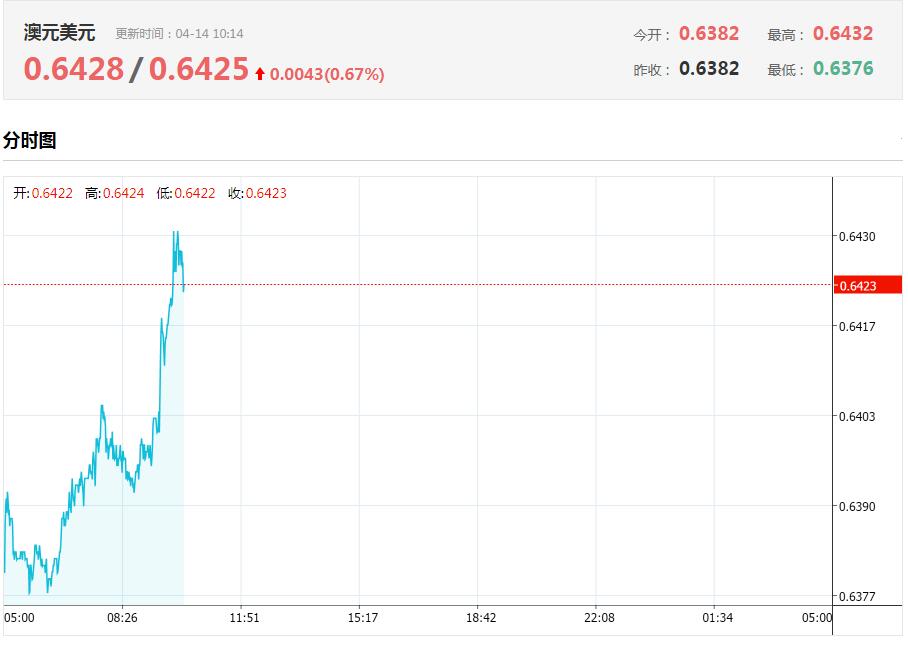Click the 22:08 time axis label
This screenshot has width=908, height=647.
[598, 618]
